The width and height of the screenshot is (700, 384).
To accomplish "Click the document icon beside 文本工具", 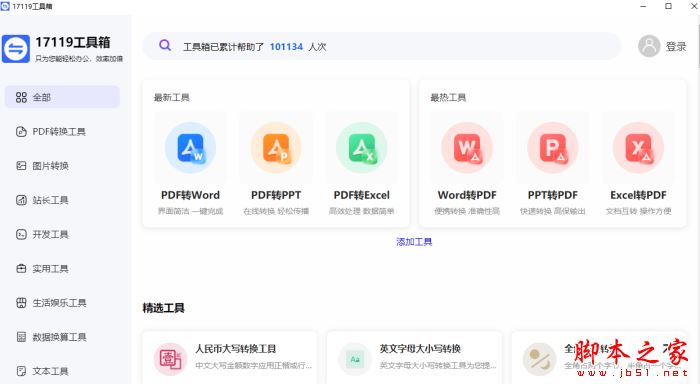I will coord(21,371).
